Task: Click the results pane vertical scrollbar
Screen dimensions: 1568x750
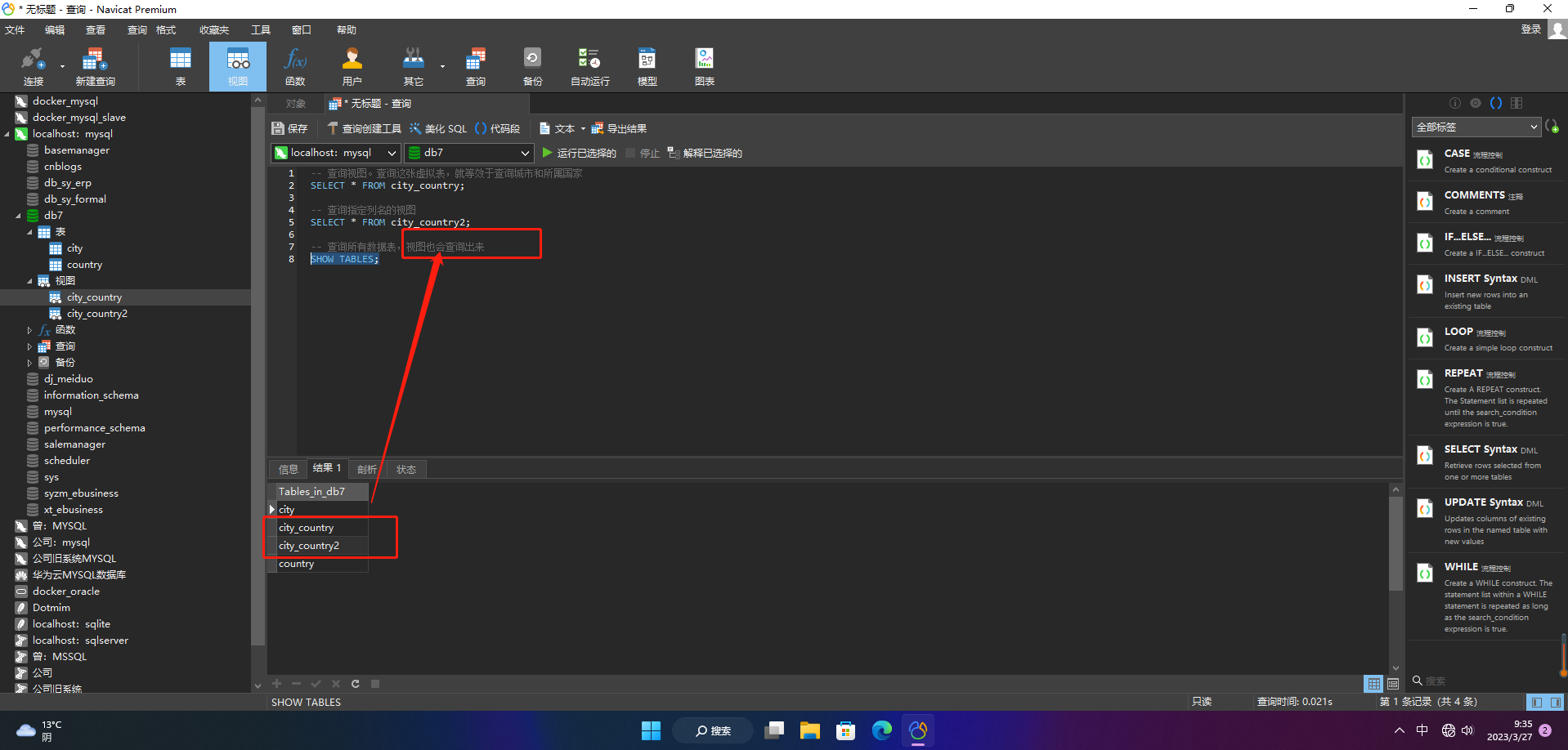Action: click(x=1396, y=542)
